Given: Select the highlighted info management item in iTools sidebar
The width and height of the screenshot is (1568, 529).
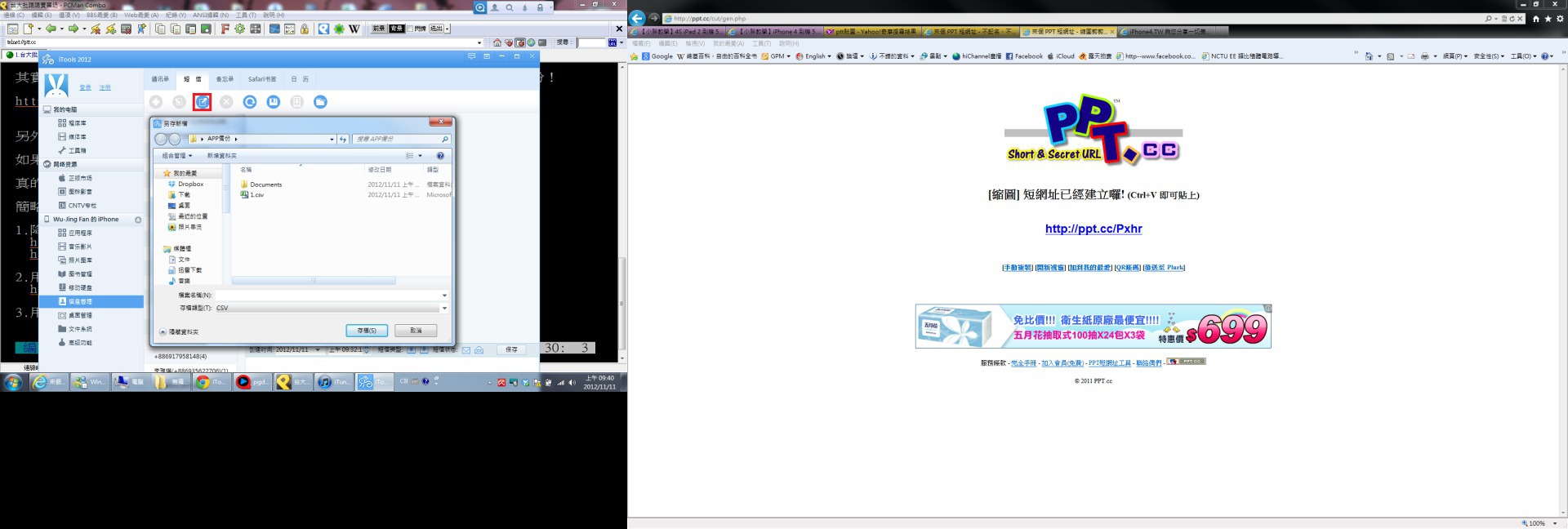Looking at the screenshot, I should tap(91, 301).
